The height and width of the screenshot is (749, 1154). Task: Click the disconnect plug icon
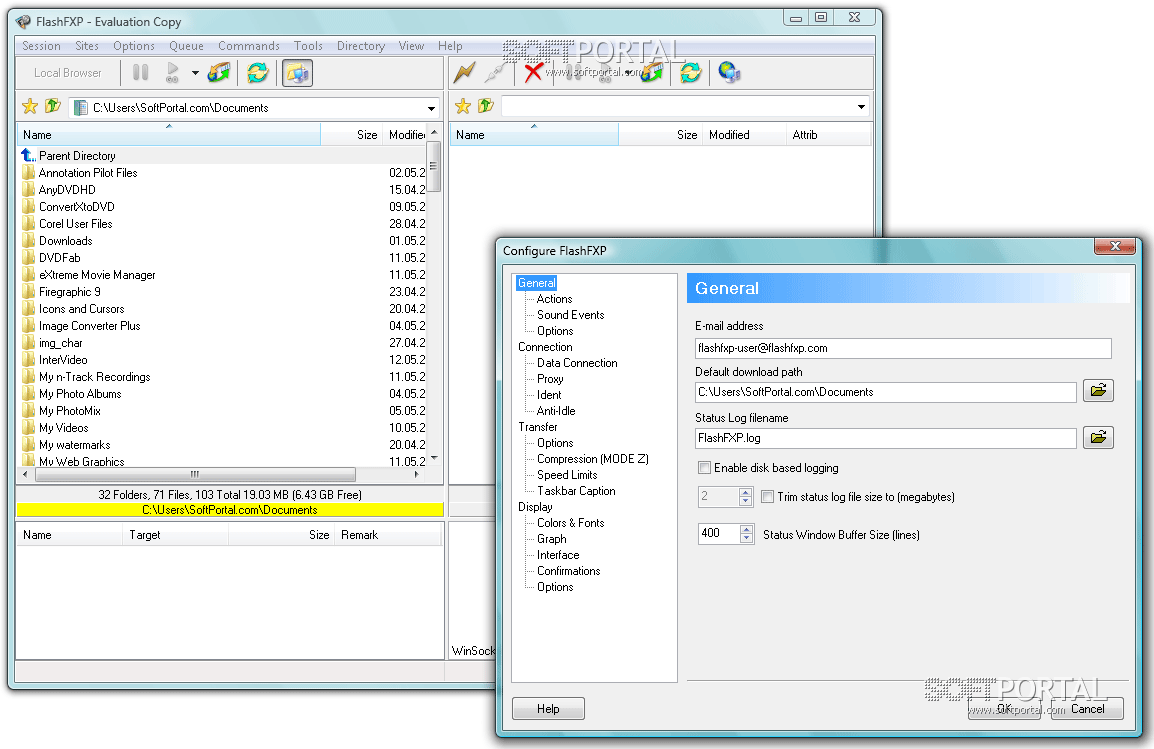tap(495, 72)
